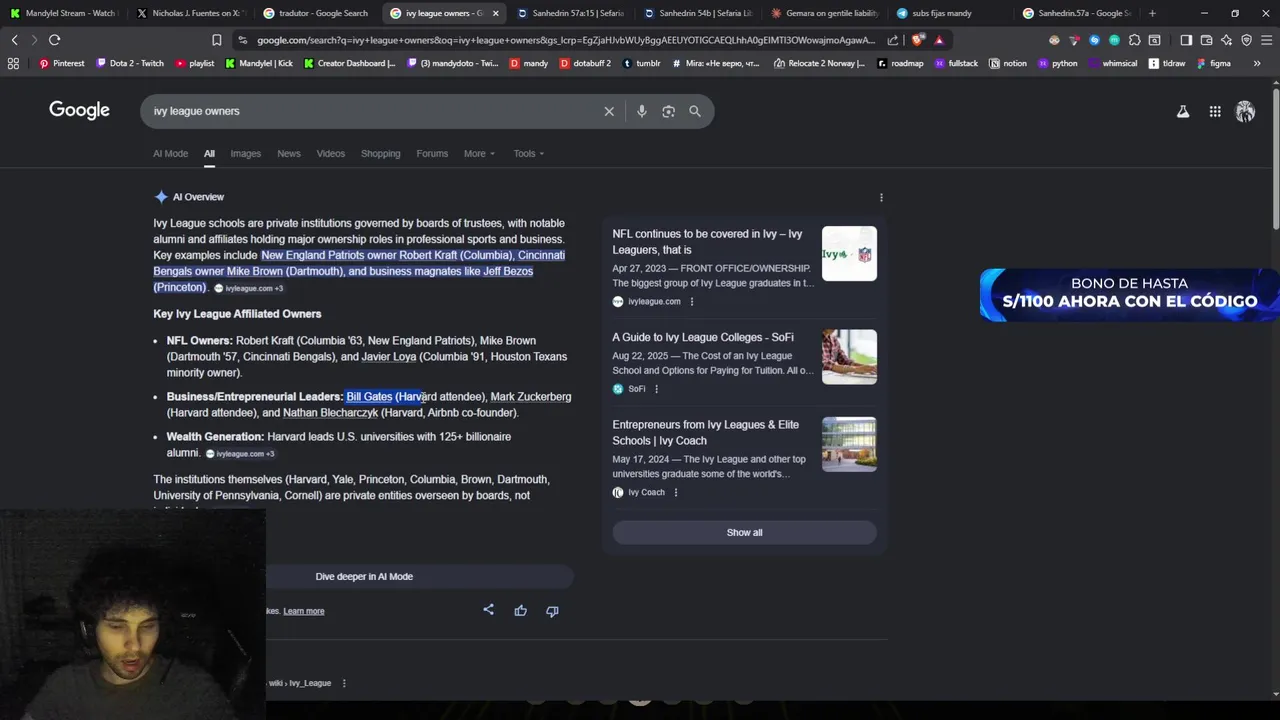Screen dimensions: 1280x720
Task: Click the address bar URL
Action: [565, 40]
